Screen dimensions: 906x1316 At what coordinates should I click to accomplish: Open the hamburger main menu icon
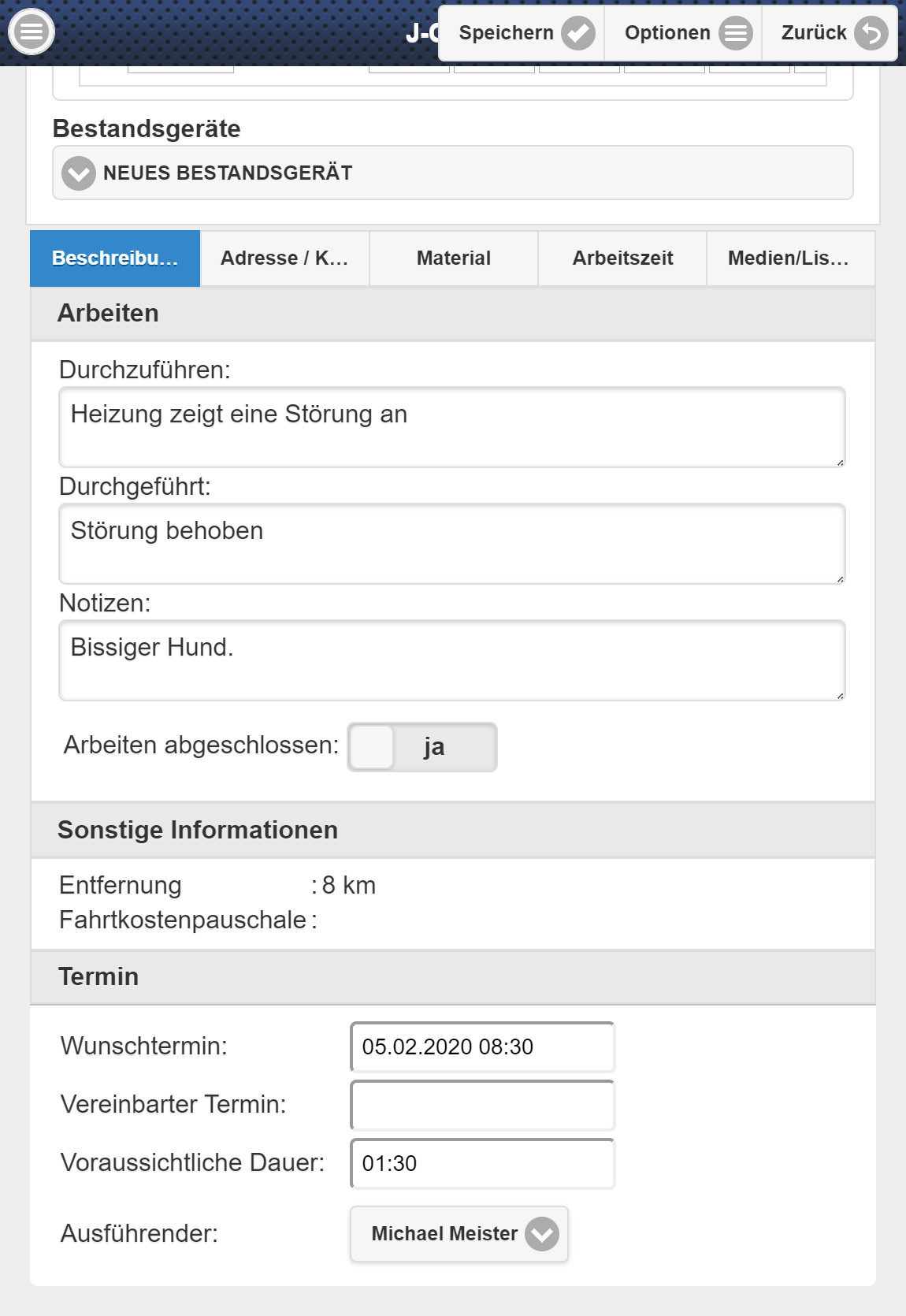click(x=31, y=32)
